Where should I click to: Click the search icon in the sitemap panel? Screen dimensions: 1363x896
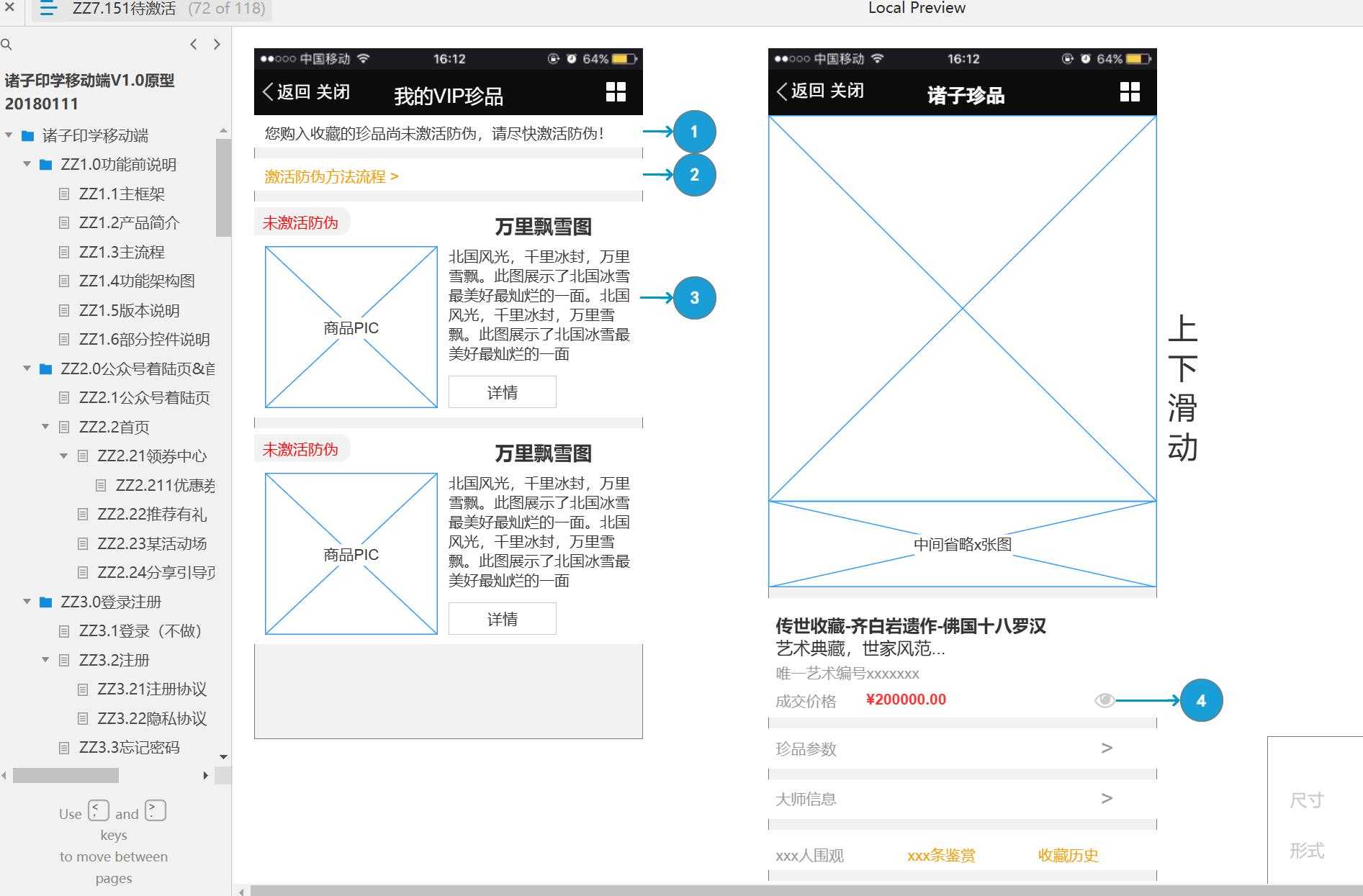[x=7, y=45]
